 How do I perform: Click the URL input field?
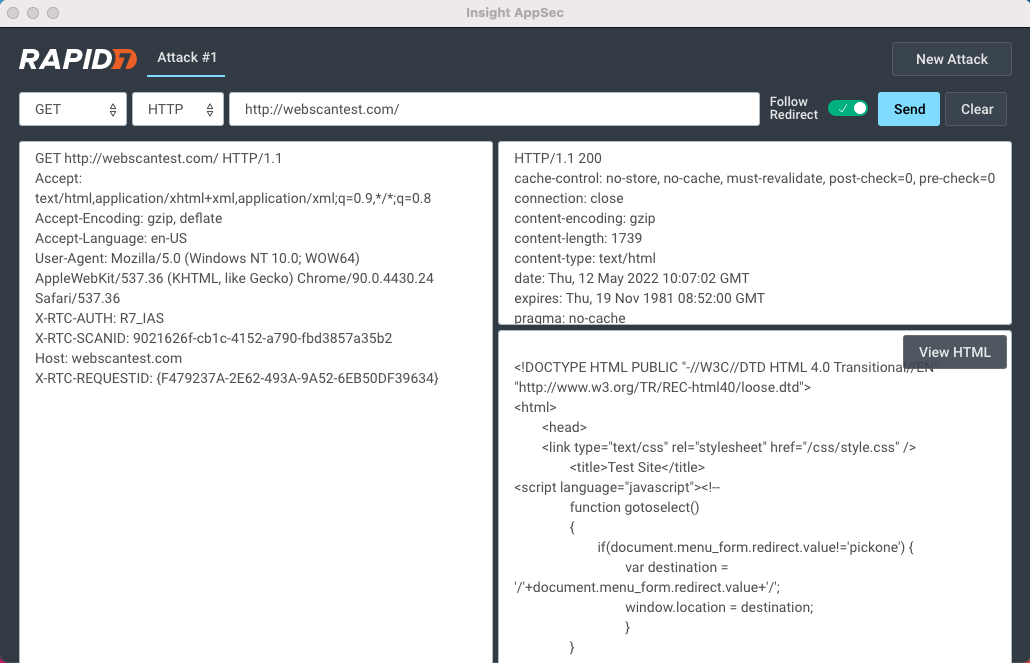(494, 109)
